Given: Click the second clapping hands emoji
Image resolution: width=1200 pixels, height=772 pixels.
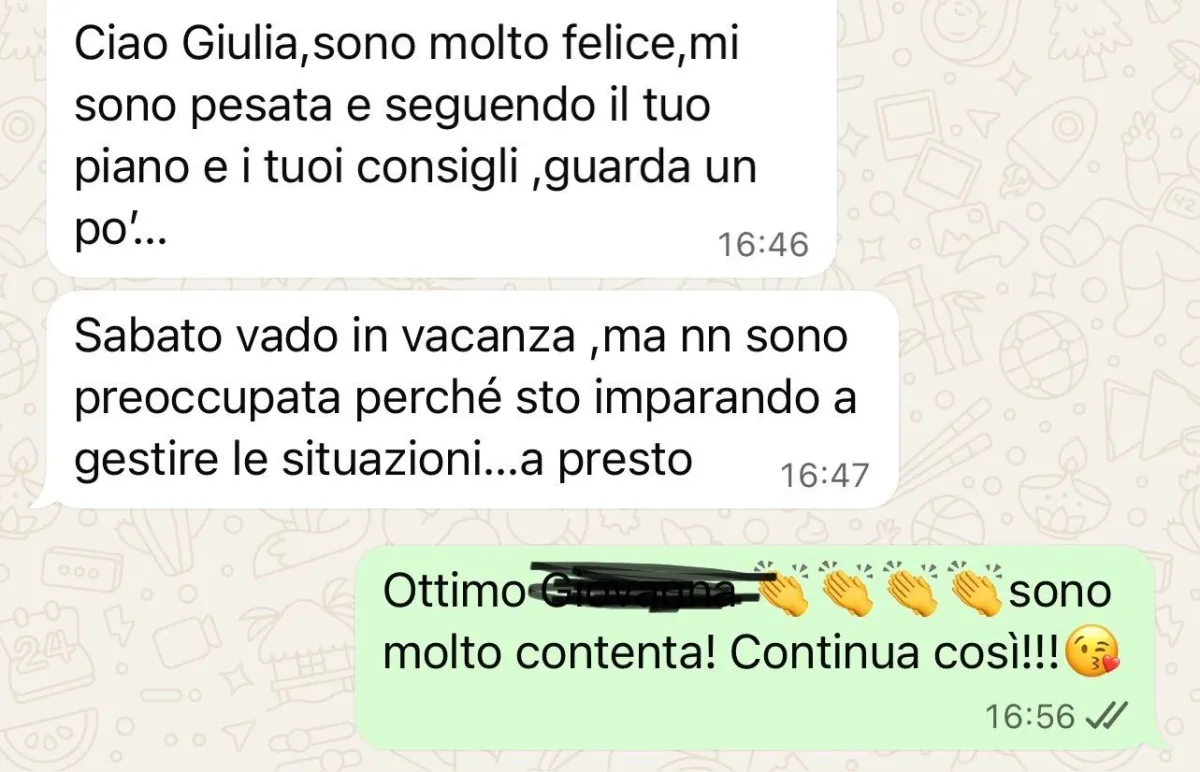Looking at the screenshot, I should [847, 590].
